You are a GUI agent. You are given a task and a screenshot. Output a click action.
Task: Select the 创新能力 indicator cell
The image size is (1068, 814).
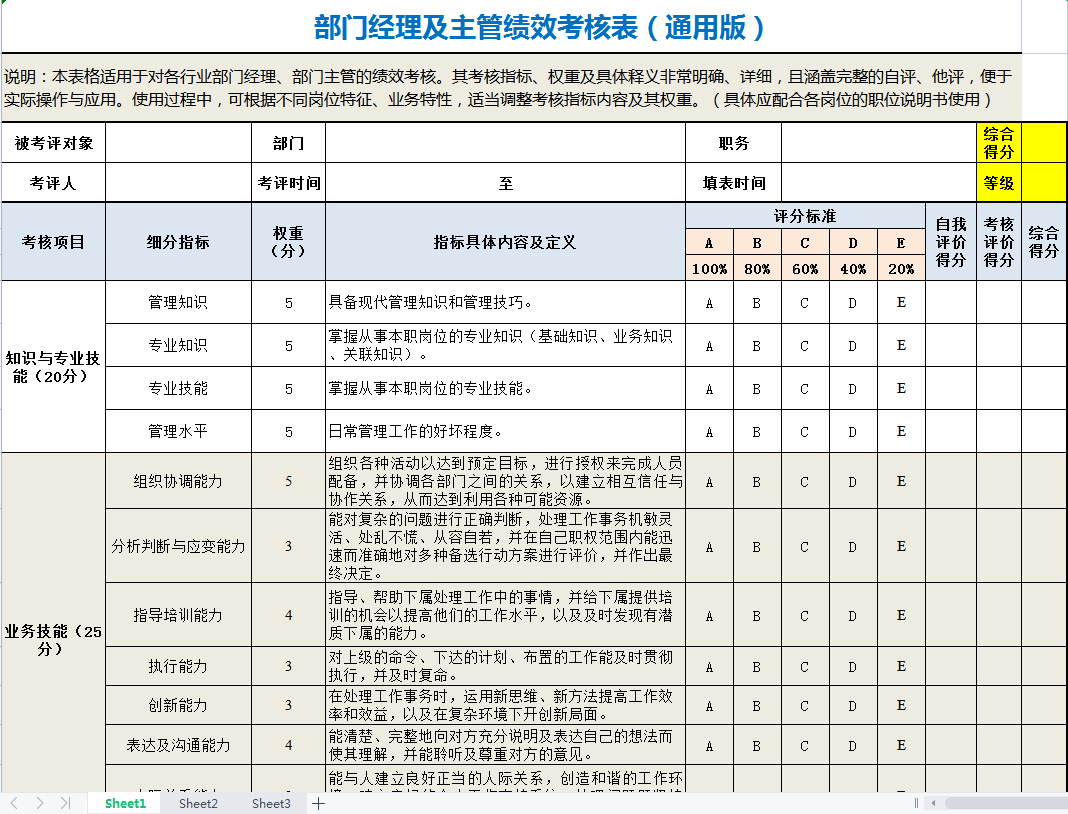(x=178, y=705)
